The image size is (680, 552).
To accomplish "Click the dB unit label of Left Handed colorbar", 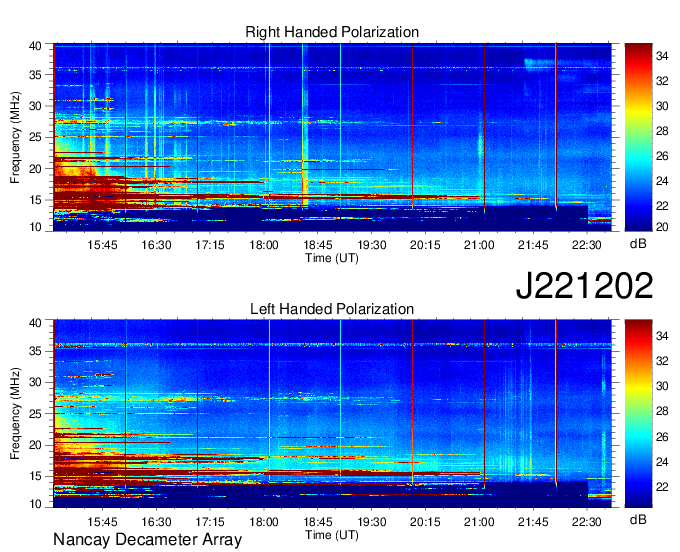I will (x=638, y=519).
